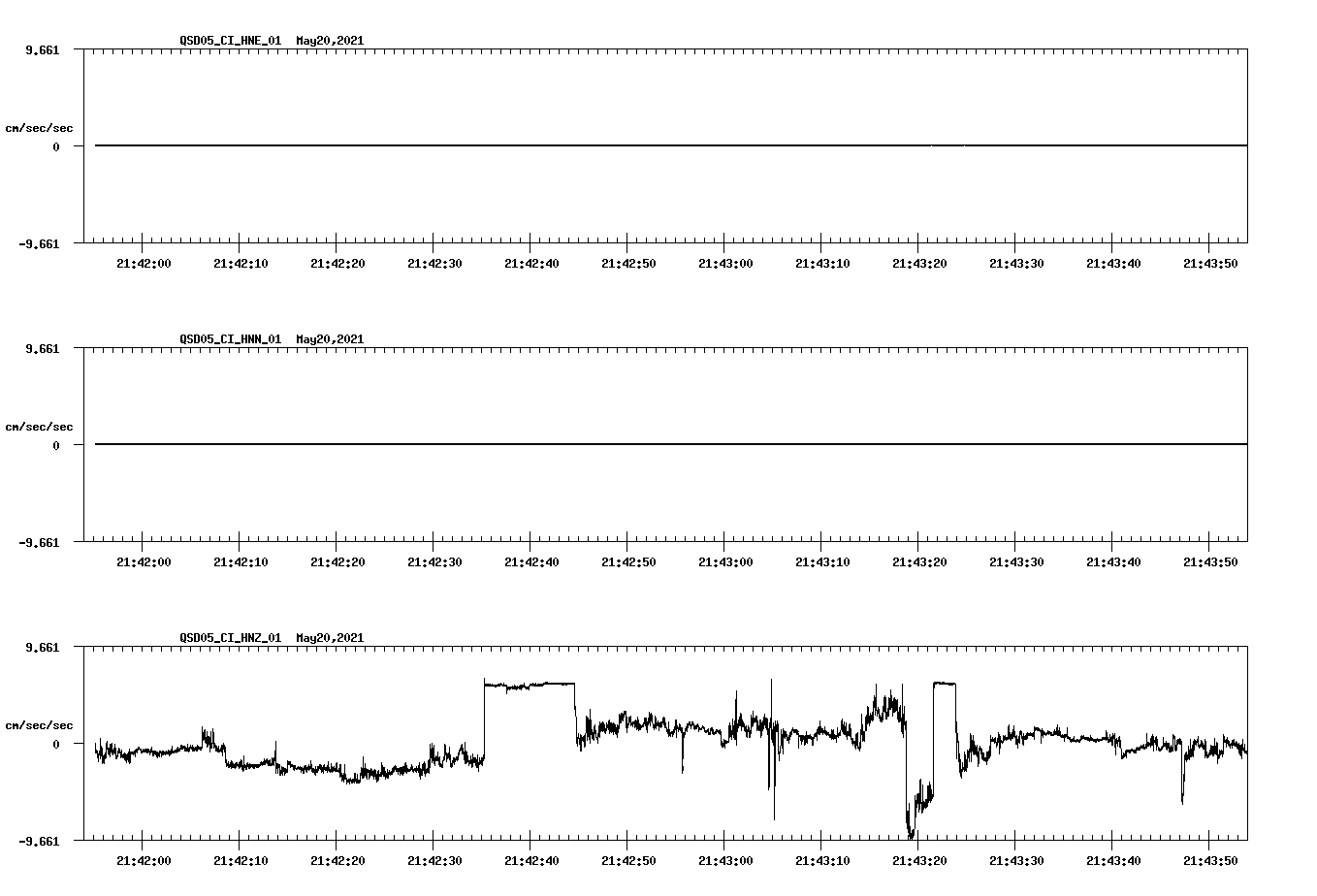Click the 21:43:20 time label under HNN chart
This screenshot has height=896, width=1317.
(919, 561)
